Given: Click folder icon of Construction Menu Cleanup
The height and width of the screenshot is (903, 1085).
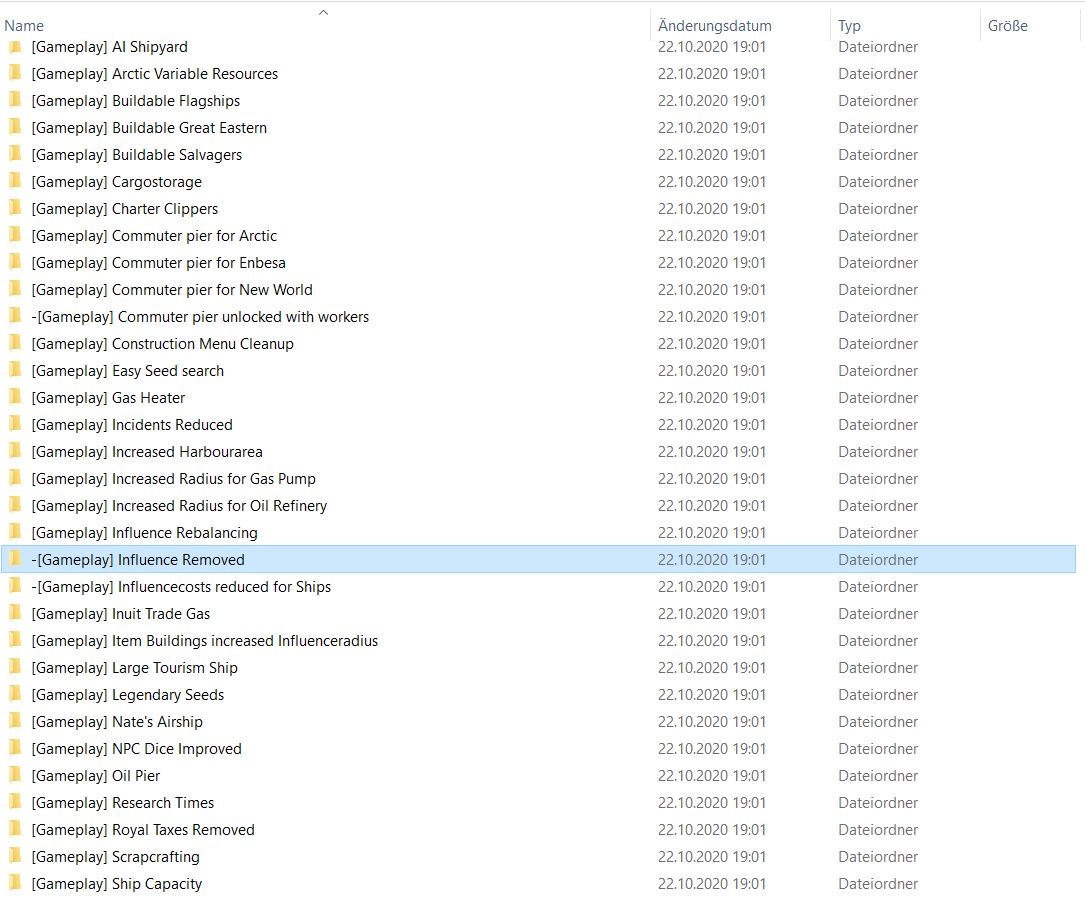Looking at the screenshot, I should (x=15, y=343).
